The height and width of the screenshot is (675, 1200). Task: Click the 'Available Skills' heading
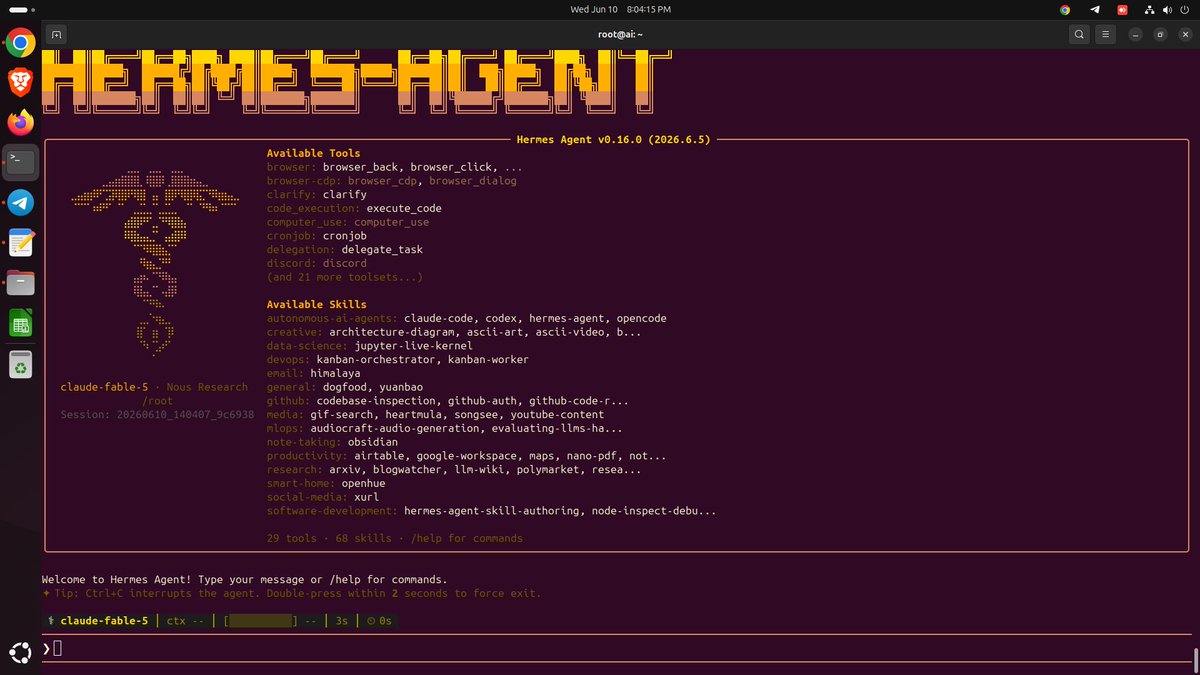[x=316, y=304]
